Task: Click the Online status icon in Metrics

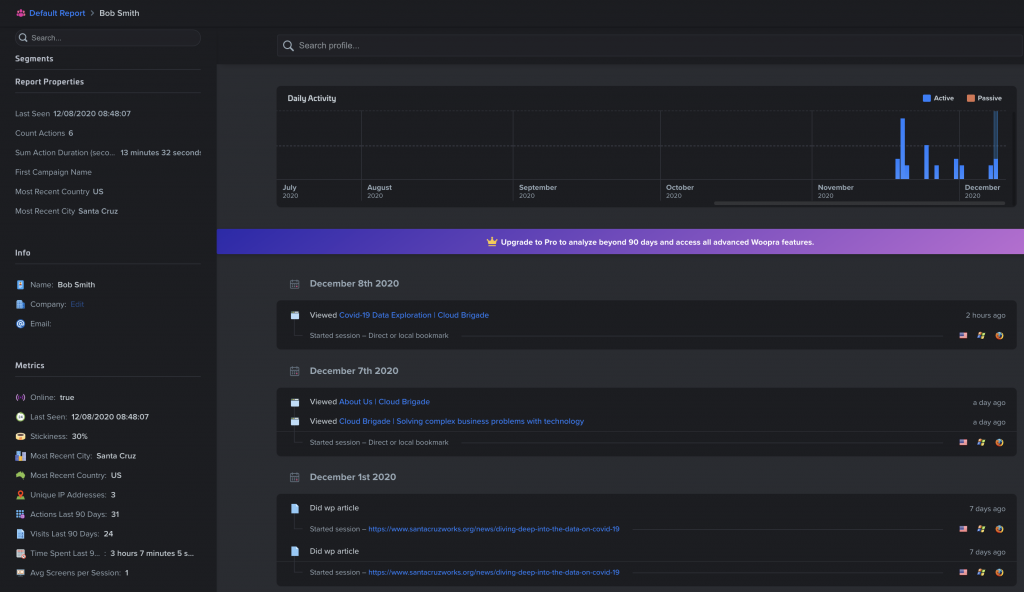Action: 20,397
